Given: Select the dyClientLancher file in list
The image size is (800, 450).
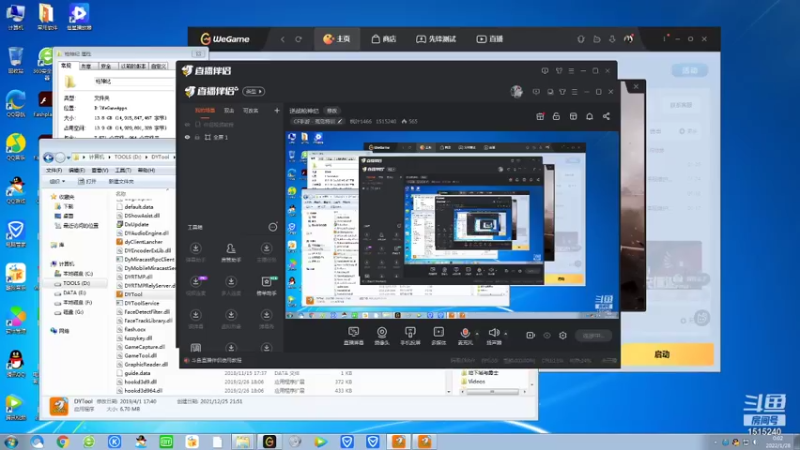Looking at the screenshot, I should coord(139,242).
